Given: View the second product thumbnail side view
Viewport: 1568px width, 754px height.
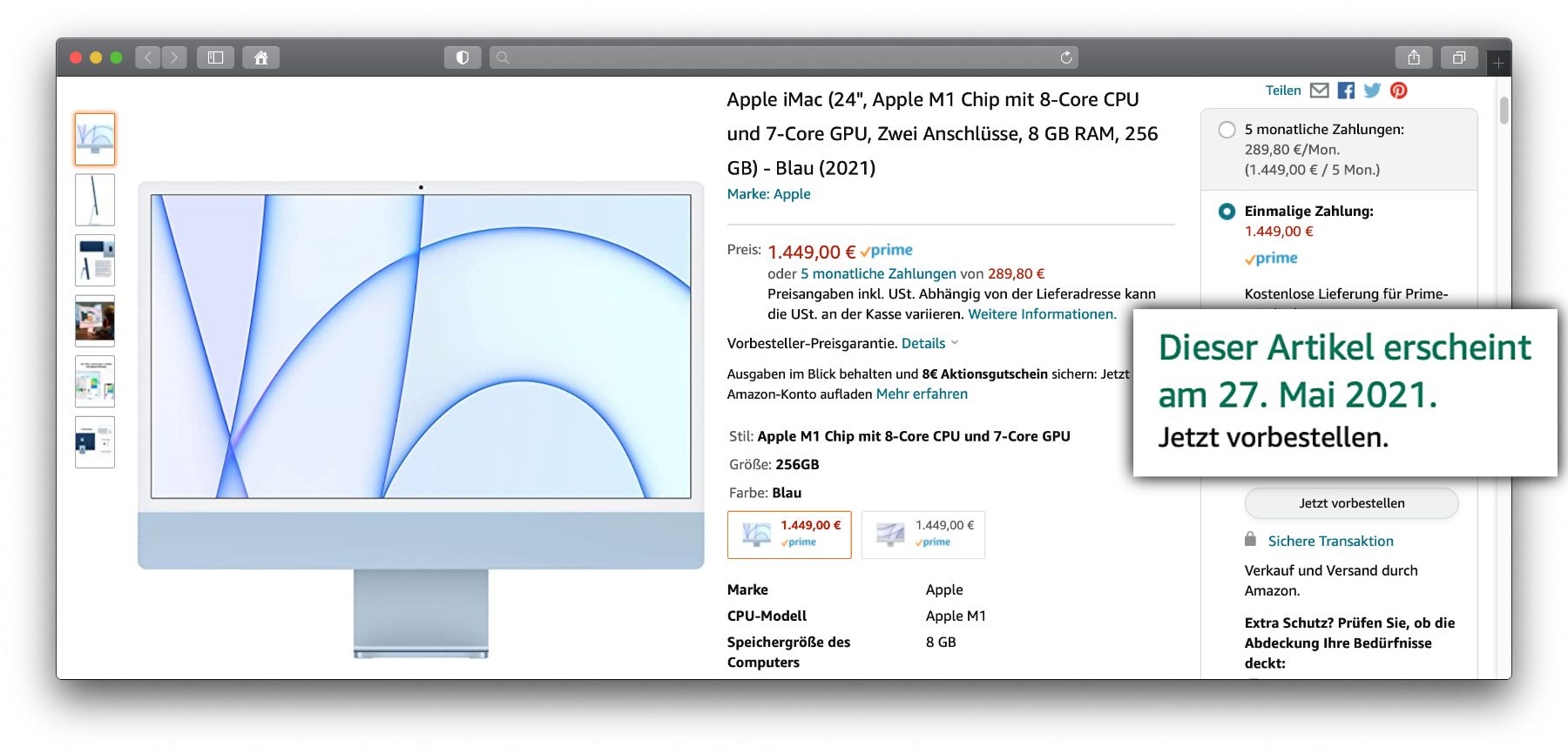Looking at the screenshot, I should [x=95, y=199].
